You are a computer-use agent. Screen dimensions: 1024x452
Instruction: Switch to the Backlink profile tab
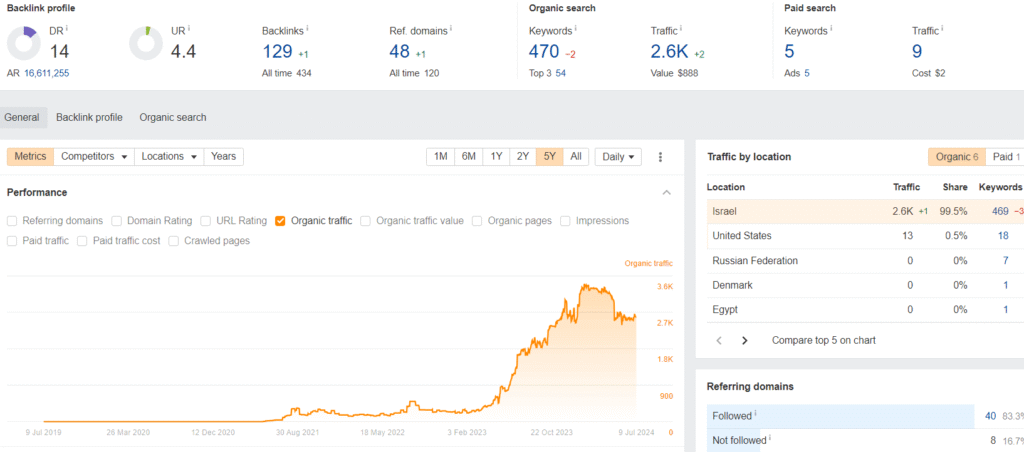click(x=89, y=117)
